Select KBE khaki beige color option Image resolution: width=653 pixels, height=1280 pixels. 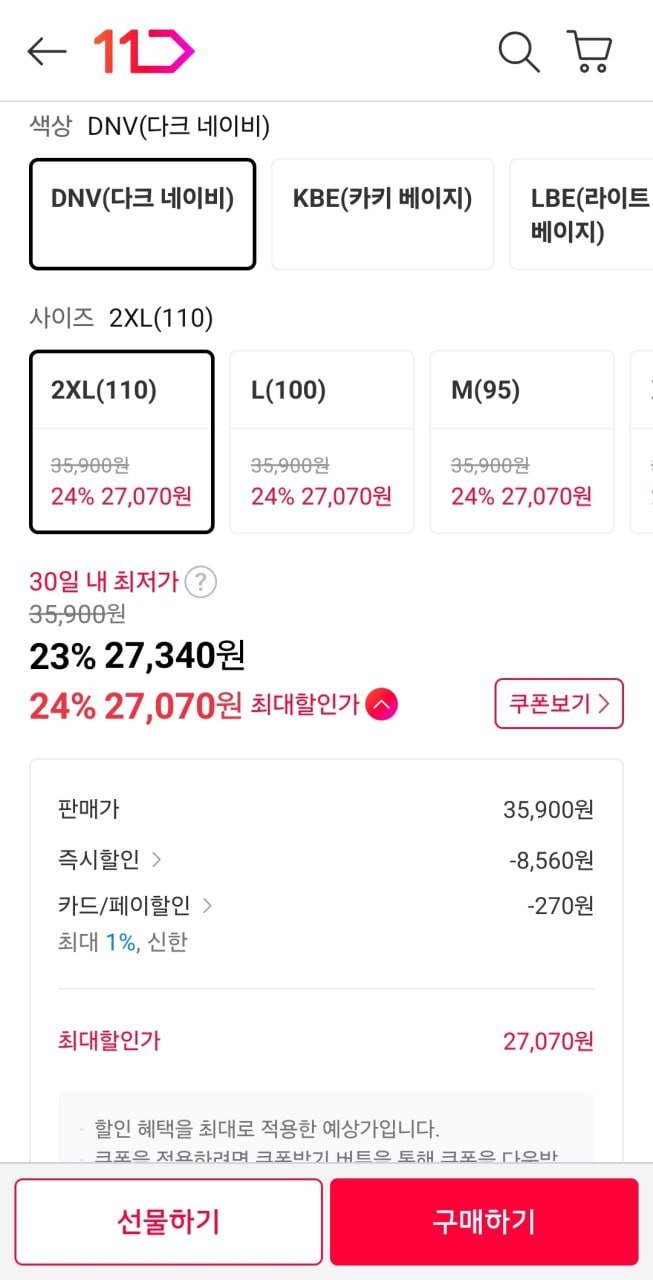(x=382, y=214)
